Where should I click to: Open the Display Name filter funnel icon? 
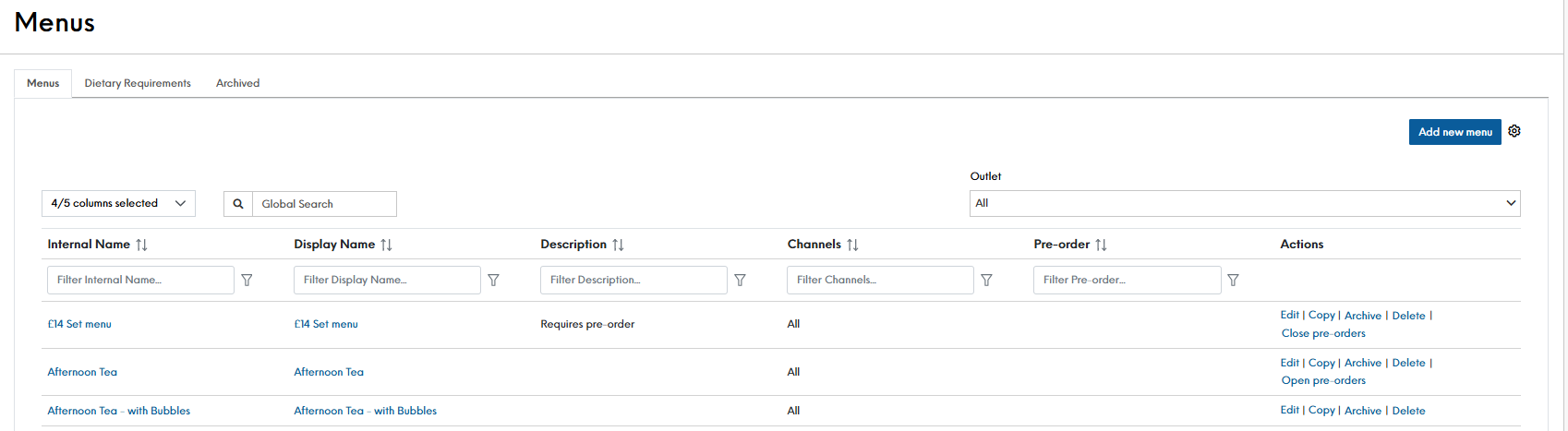click(493, 280)
